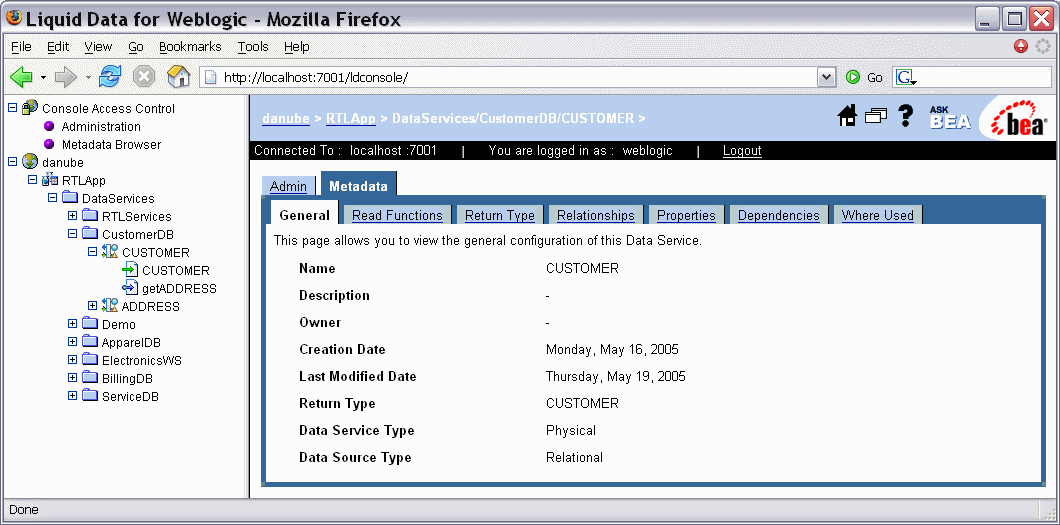This screenshot has height=525, width=1060.
Task: Click the danube globe icon
Action: [x=30, y=162]
